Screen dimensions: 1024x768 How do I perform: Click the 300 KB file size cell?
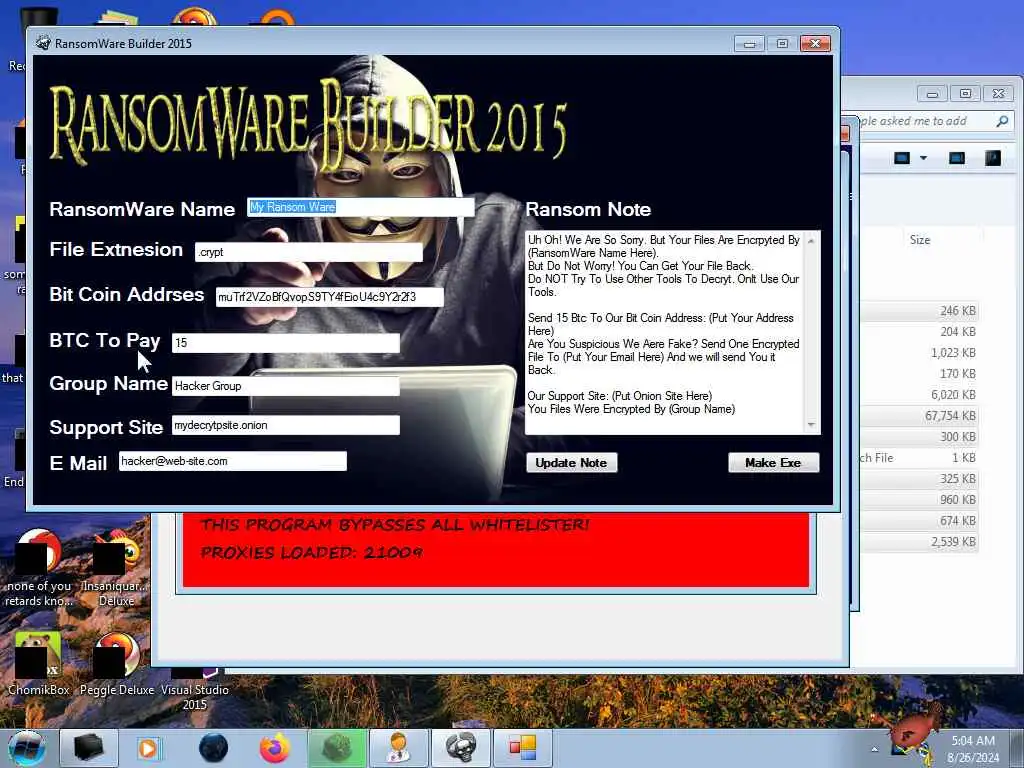[x=958, y=437]
